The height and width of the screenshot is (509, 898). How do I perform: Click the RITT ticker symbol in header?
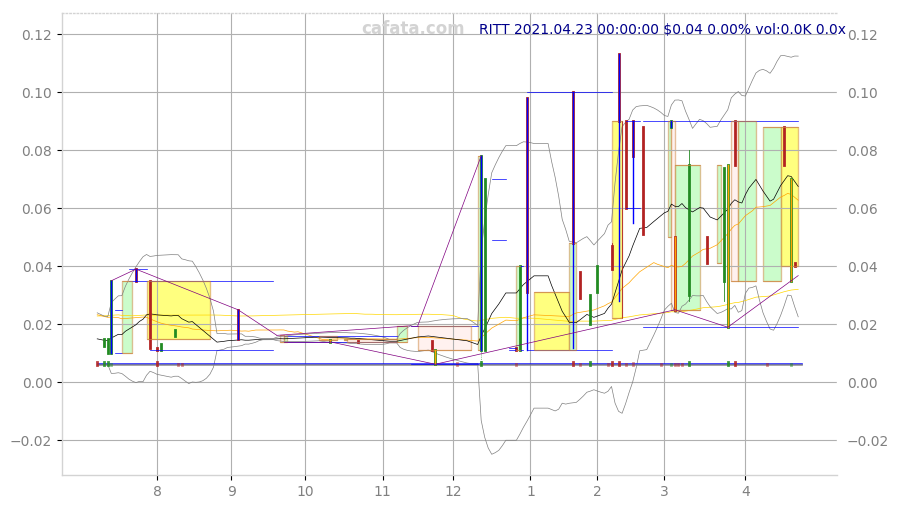[494, 29]
